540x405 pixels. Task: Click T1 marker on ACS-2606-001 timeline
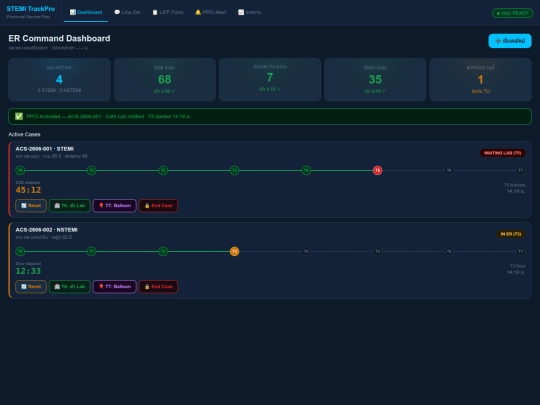point(92,170)
